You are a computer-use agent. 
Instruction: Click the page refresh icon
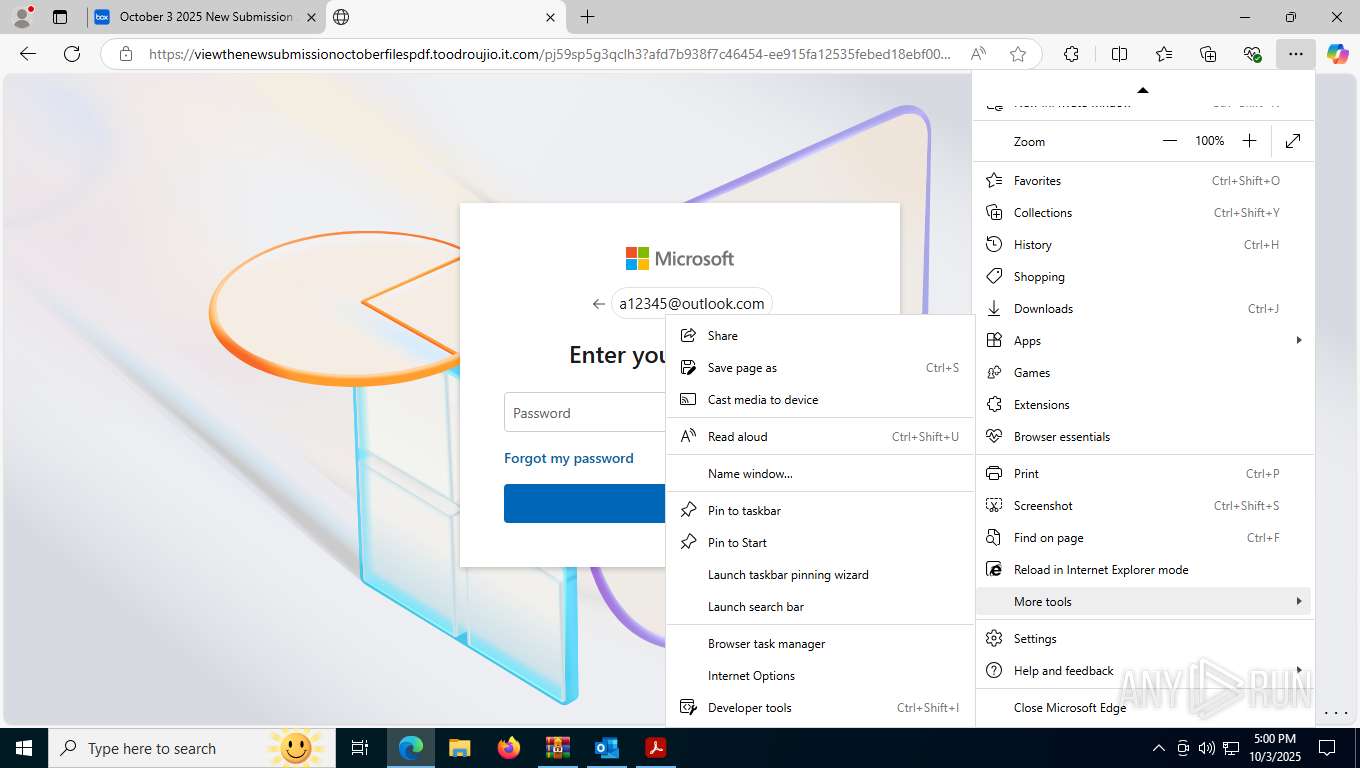click(x=71, y=54)
